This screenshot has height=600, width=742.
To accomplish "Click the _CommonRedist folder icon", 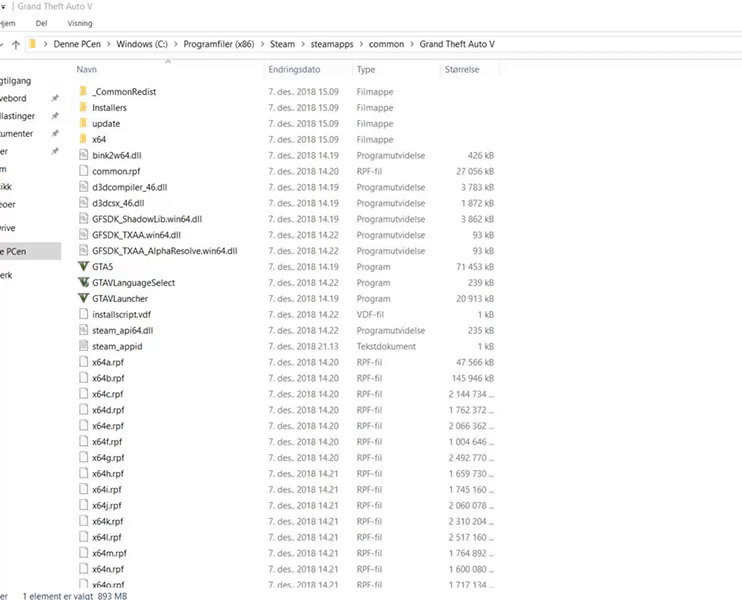I will (83, 91).
